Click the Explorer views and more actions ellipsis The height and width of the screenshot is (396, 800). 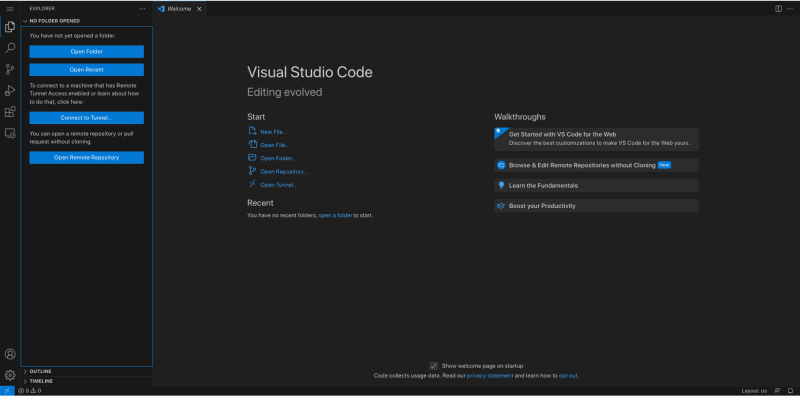[142, 9]
